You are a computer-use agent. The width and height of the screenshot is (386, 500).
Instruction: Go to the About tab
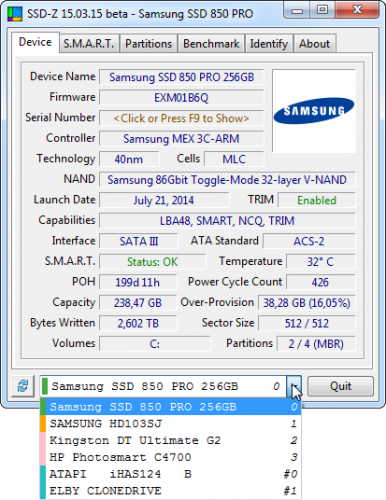click(x=314, y=44)
